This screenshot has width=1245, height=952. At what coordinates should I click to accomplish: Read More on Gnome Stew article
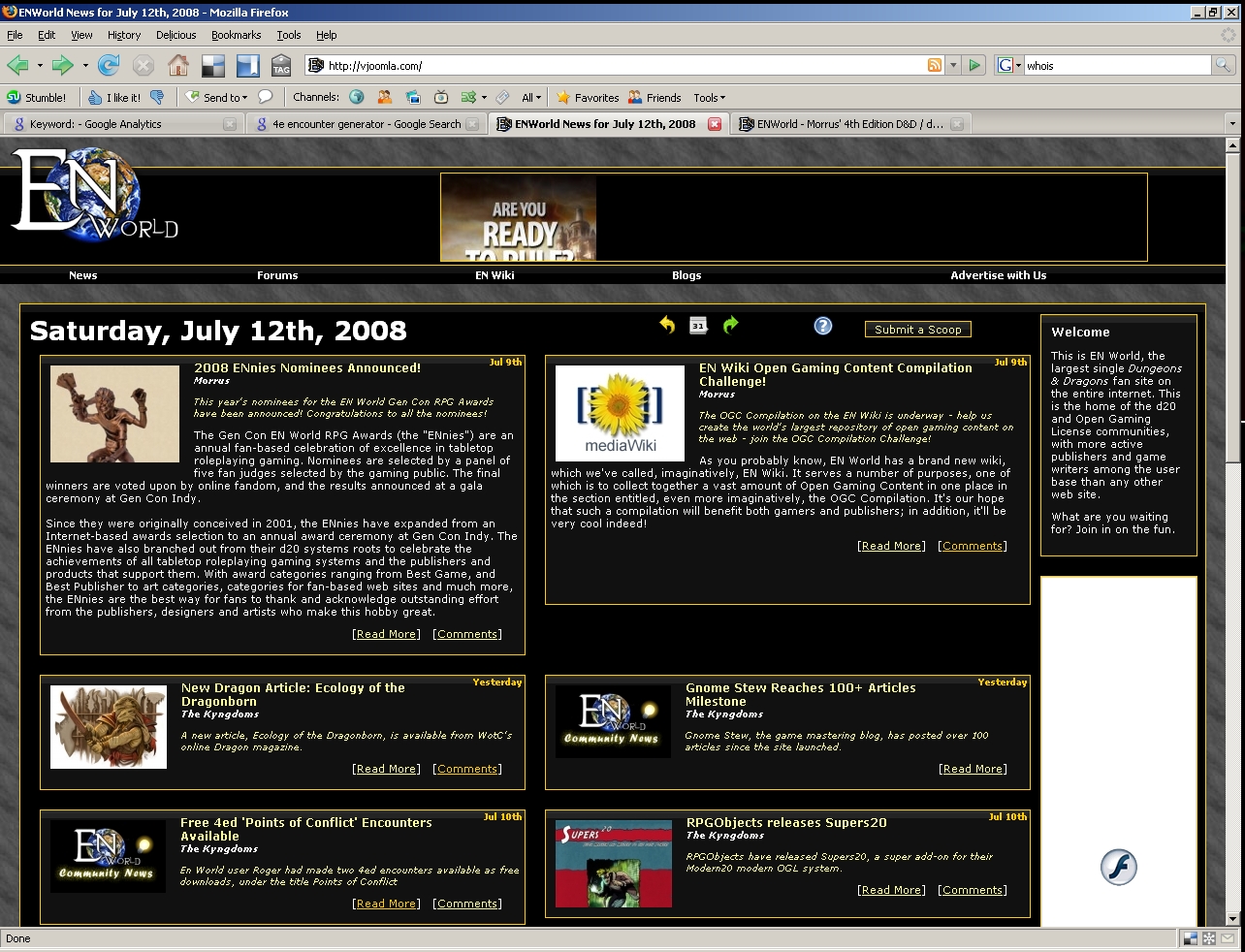point(973,769)
